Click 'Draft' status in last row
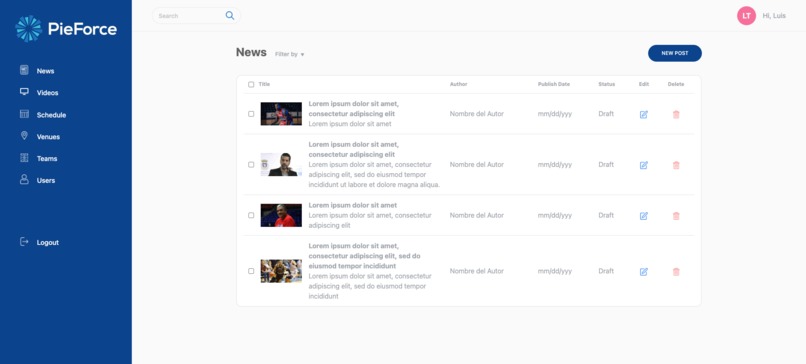 [606, 271]
